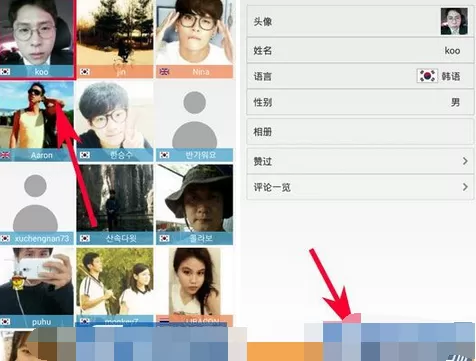
Task: Click the Korean flag beside 한승수
Action: [85, 155]
